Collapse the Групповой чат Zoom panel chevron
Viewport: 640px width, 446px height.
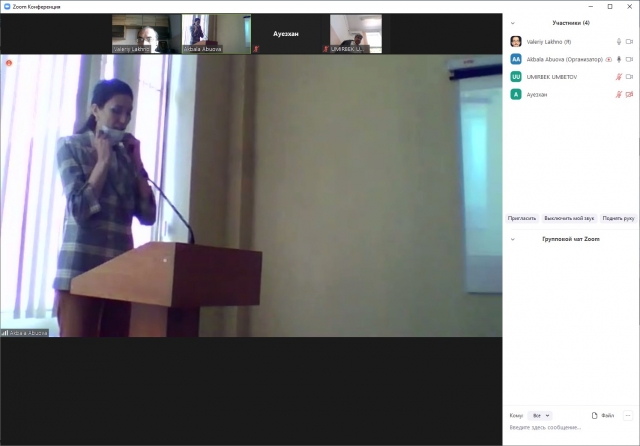pyautogui.click(x=513, y=239)
